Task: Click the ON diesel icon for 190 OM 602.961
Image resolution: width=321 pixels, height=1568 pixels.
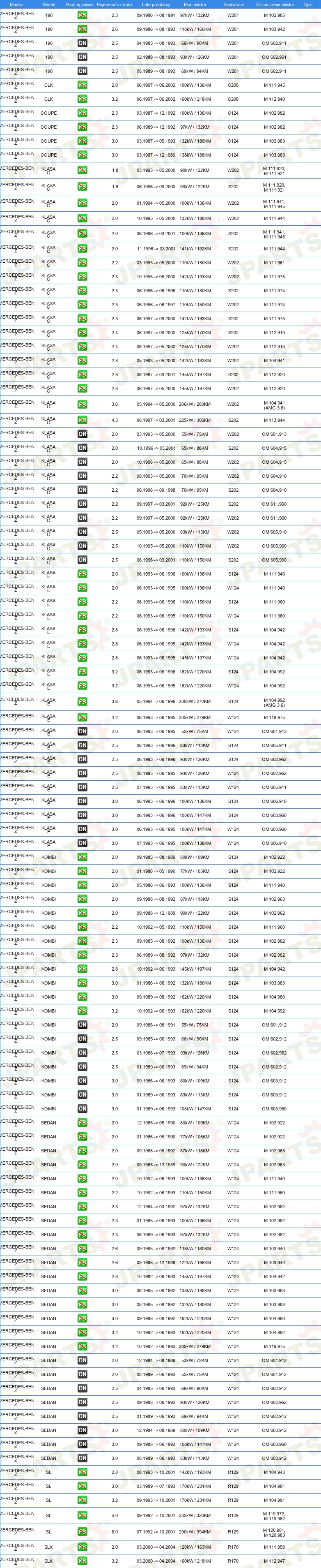Action: (x=82, y=57)
